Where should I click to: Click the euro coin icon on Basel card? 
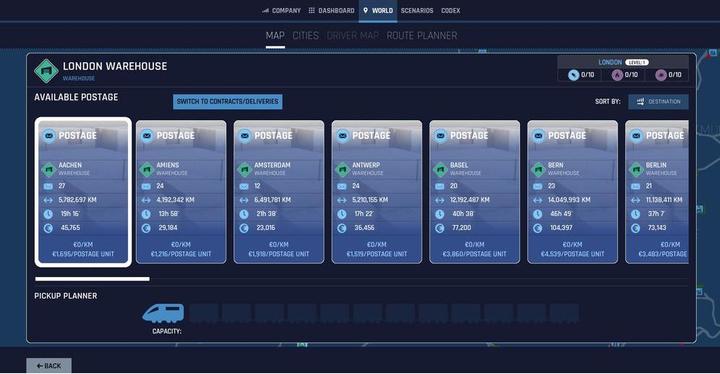click(x=439, y=228)
